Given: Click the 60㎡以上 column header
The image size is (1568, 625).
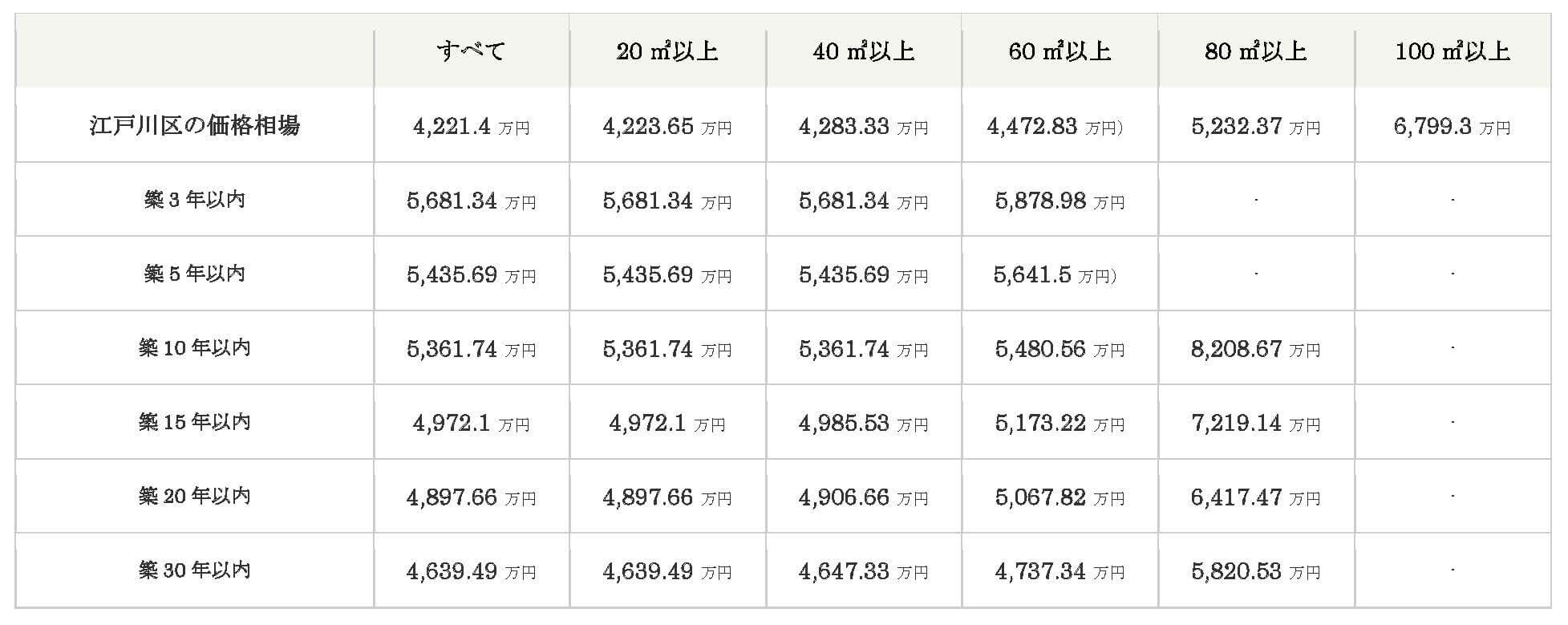Looking at the screenshot, I should pos(1060,51).
